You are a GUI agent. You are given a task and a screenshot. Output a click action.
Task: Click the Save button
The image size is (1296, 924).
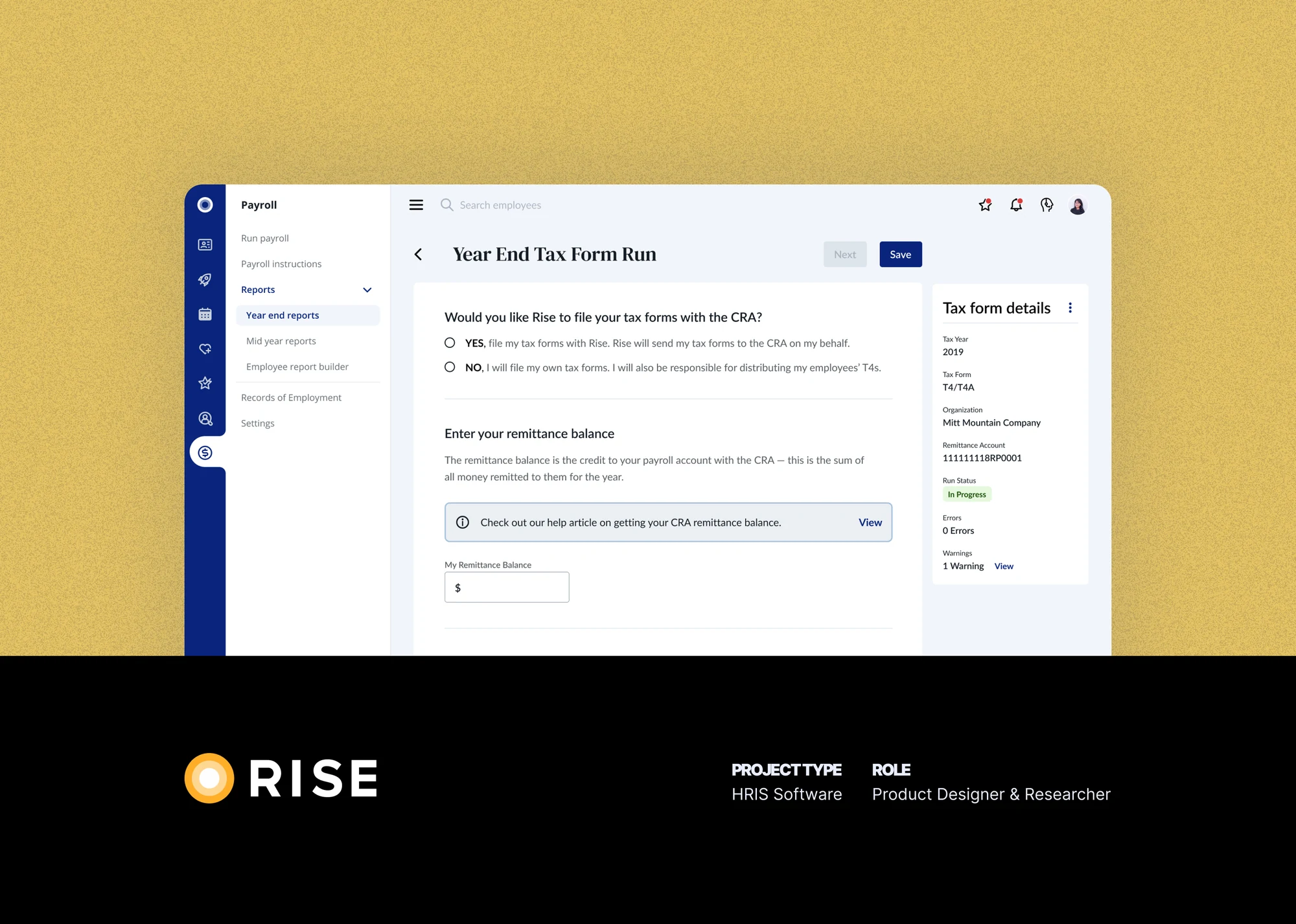[900, 255]
